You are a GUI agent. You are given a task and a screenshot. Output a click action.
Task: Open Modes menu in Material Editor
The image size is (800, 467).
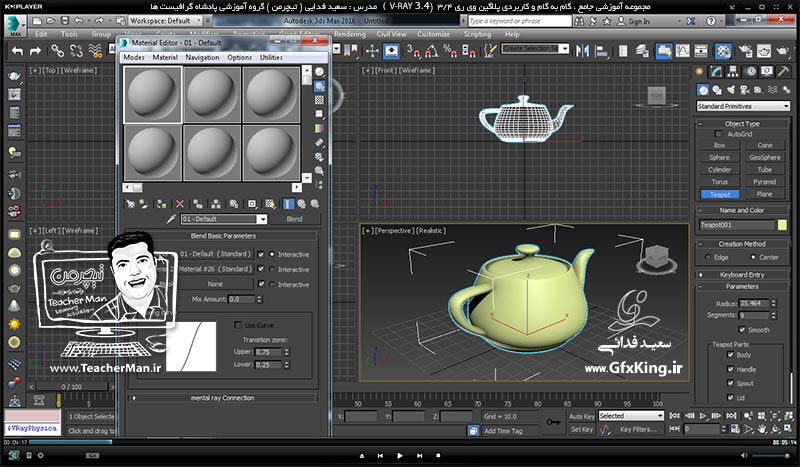134,58
